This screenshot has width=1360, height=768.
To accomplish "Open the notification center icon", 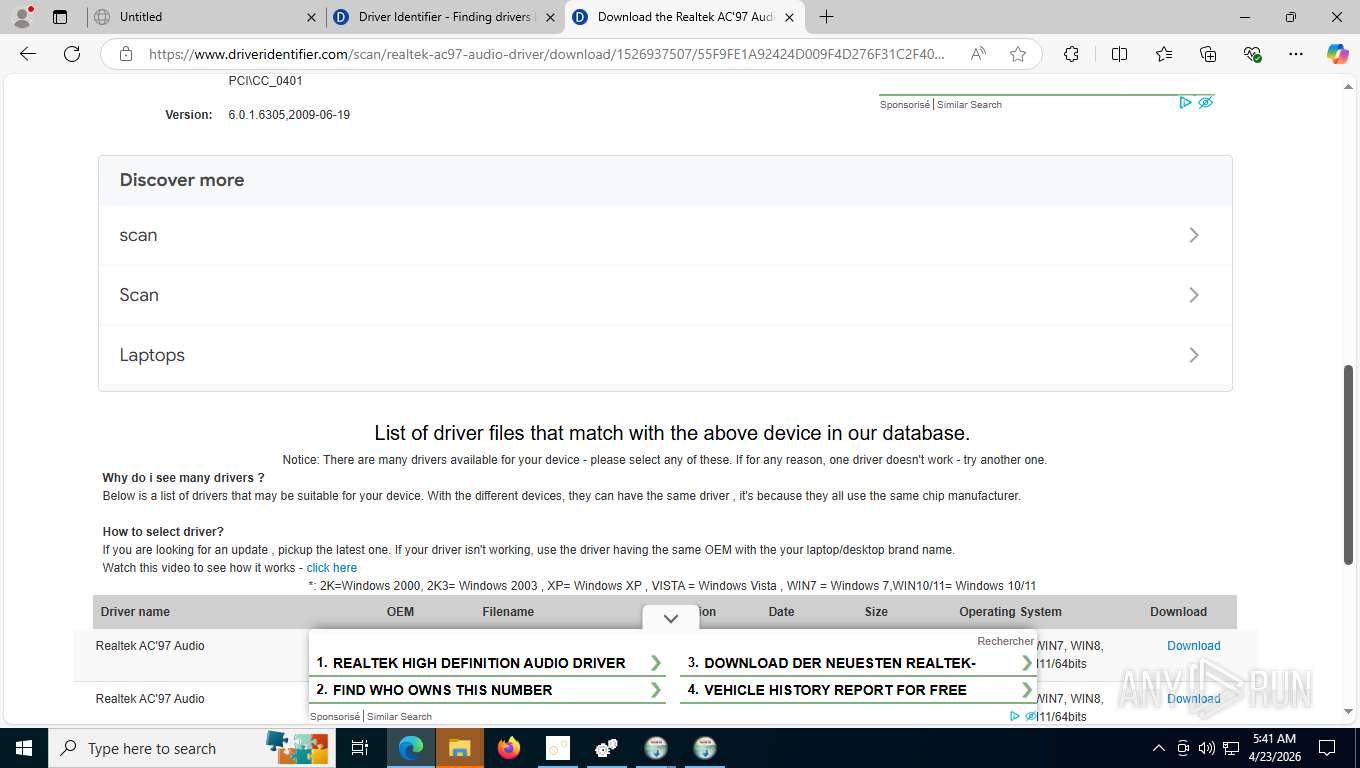I will click(1327, 748).
